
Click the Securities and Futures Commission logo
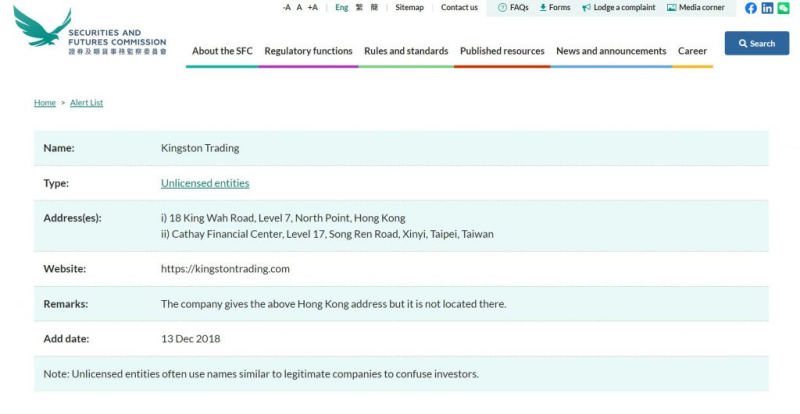click(x=90, y=32)
